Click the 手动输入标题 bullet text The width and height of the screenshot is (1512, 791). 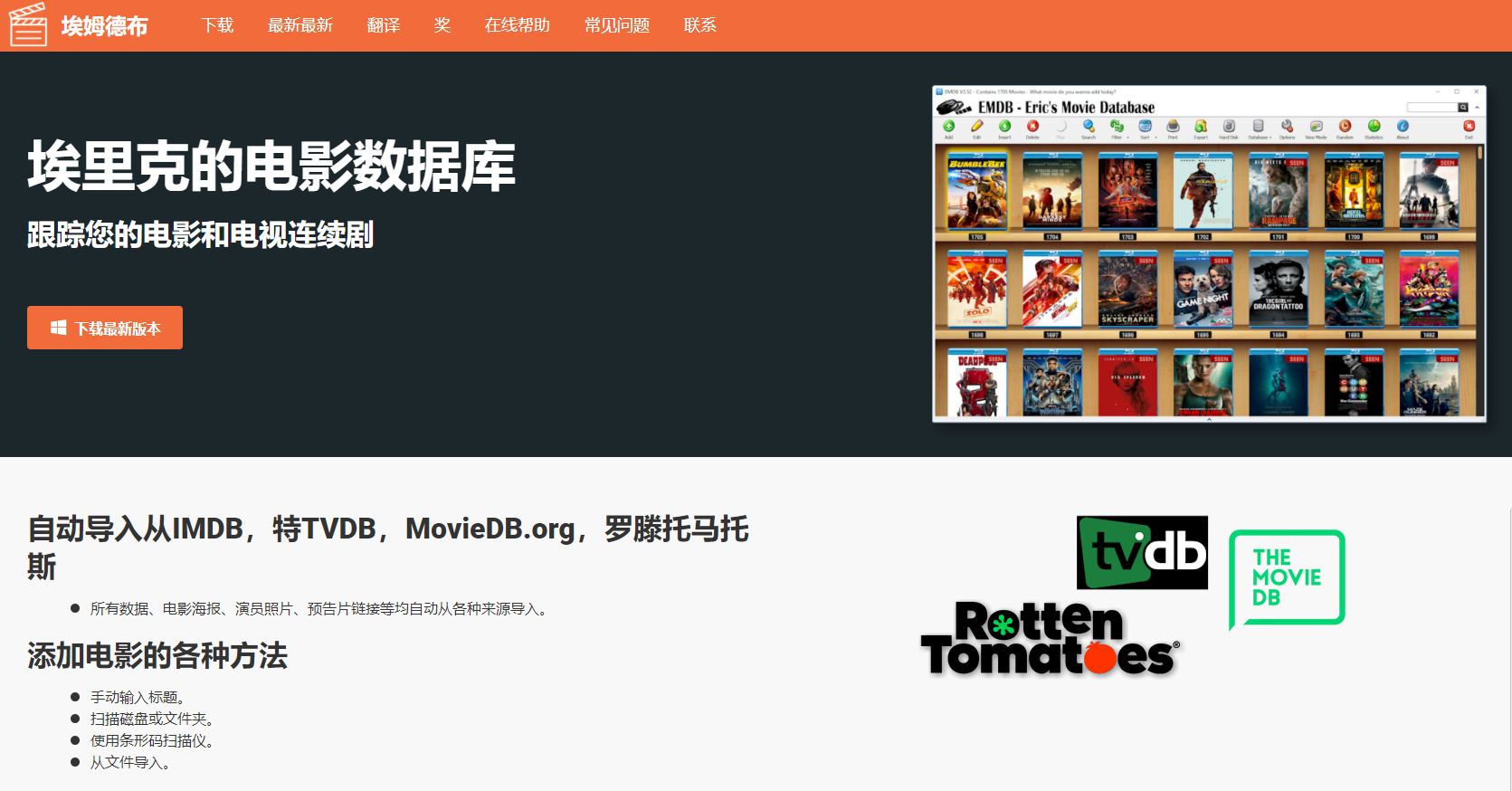138,697
